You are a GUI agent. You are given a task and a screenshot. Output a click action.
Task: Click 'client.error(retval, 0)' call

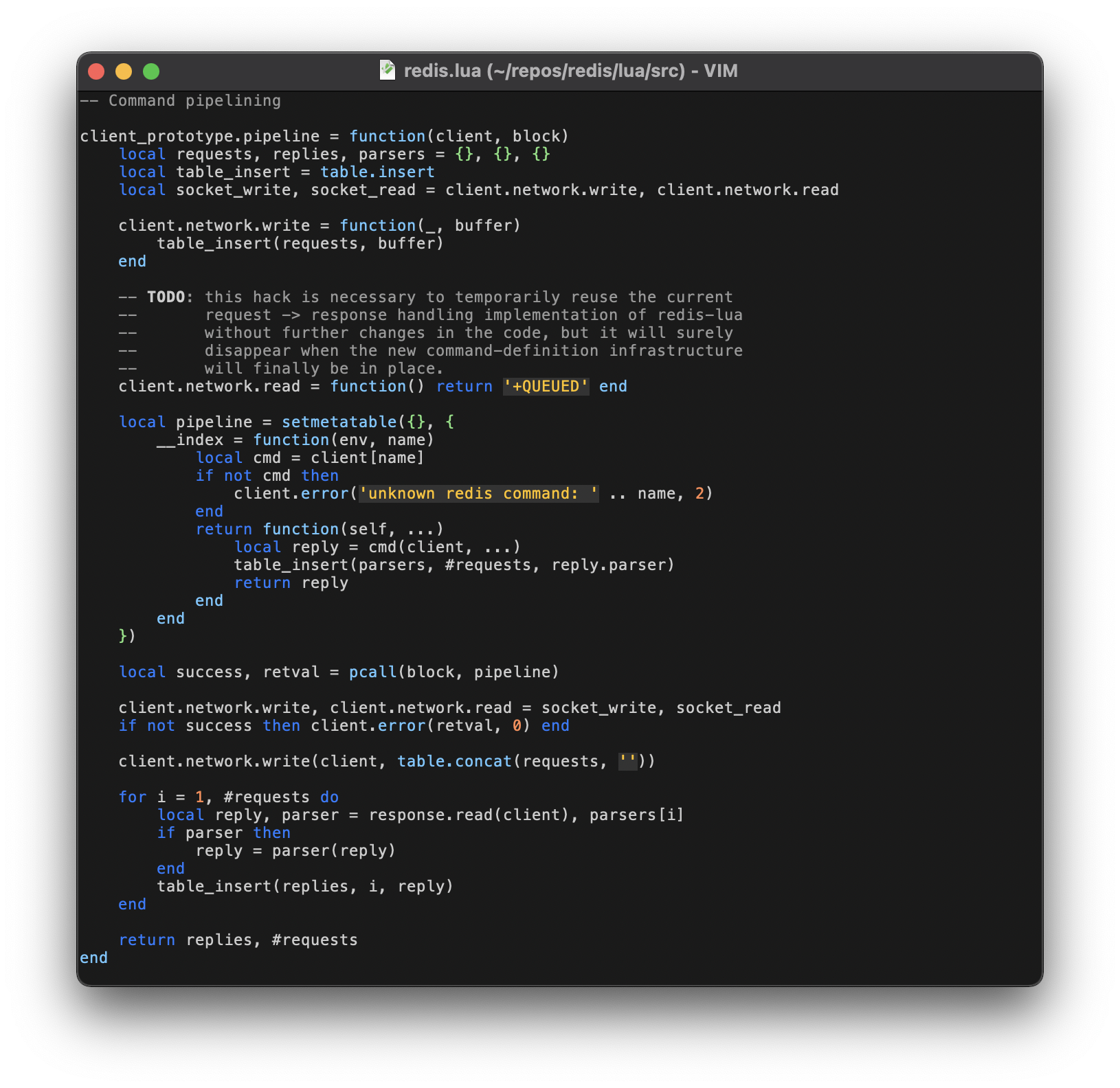[421, 726]
